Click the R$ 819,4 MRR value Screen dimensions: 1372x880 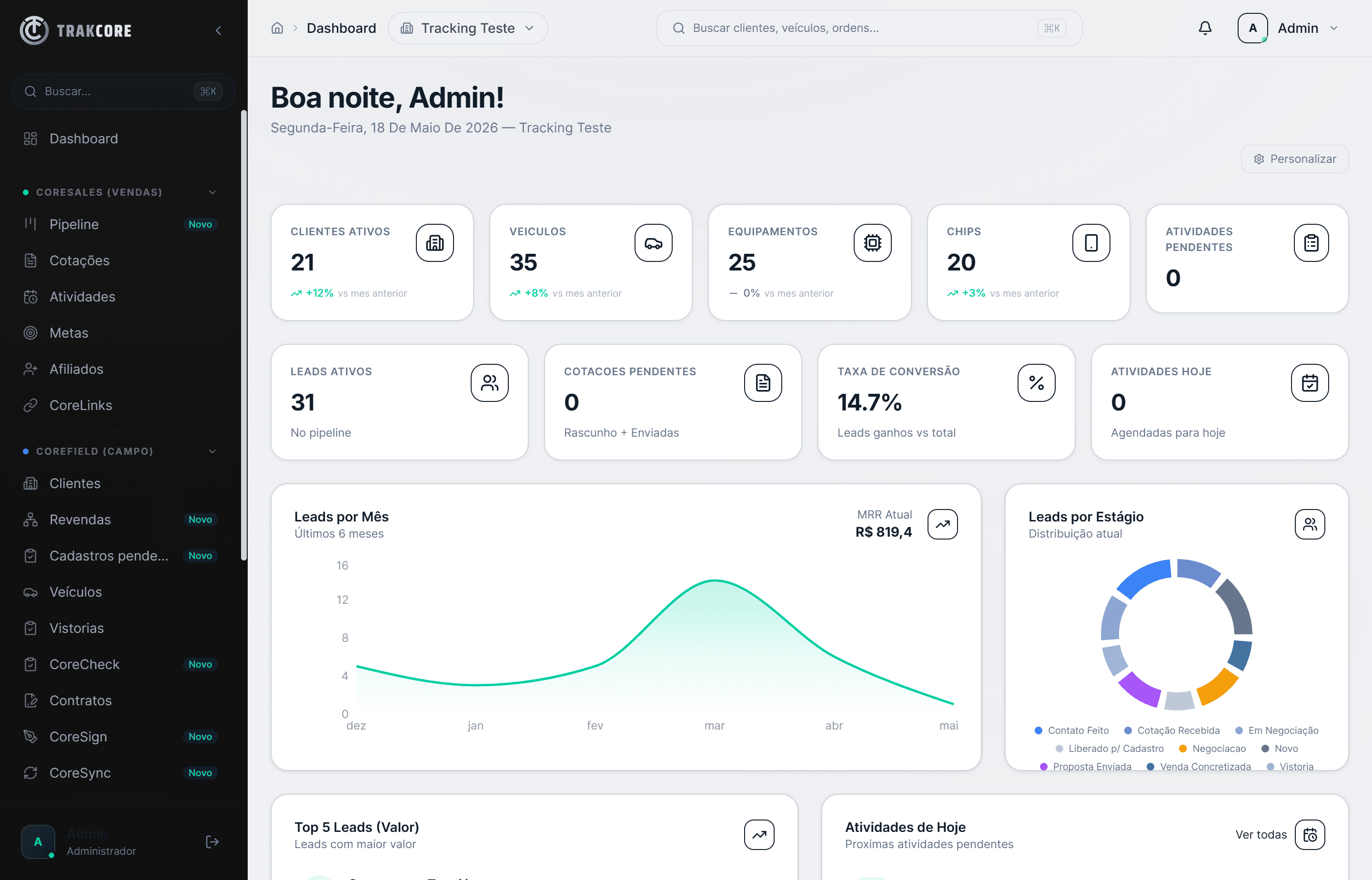(883, 532)
